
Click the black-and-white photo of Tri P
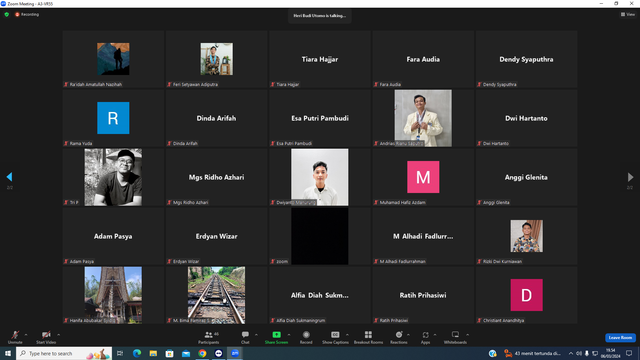tap(113, 177)
